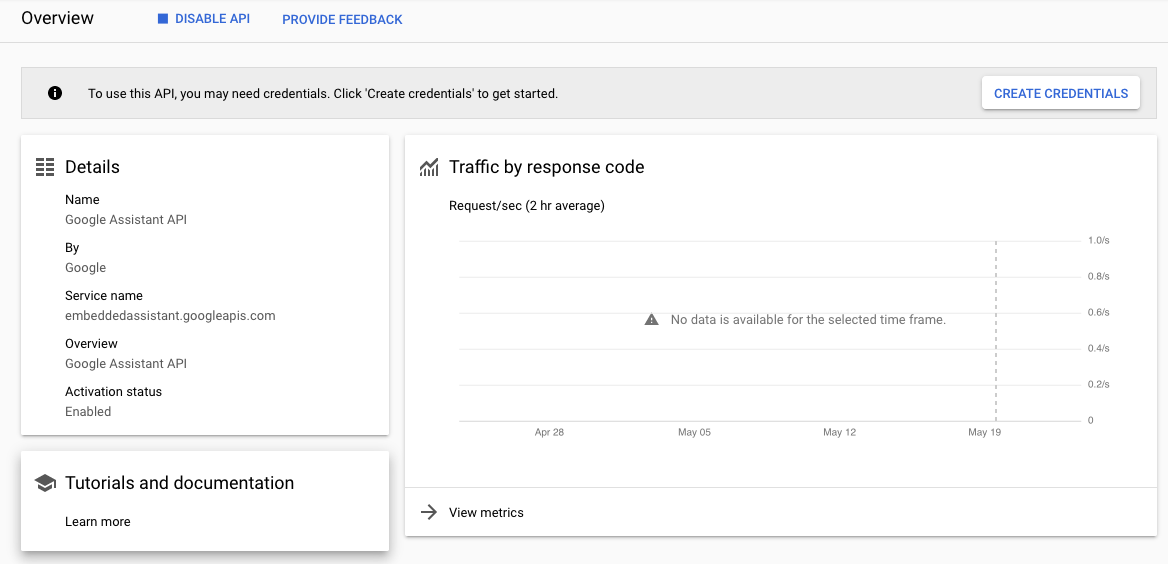Click the 1.0/s y-axis label

pyautogui.click(x=1099, y=241)
